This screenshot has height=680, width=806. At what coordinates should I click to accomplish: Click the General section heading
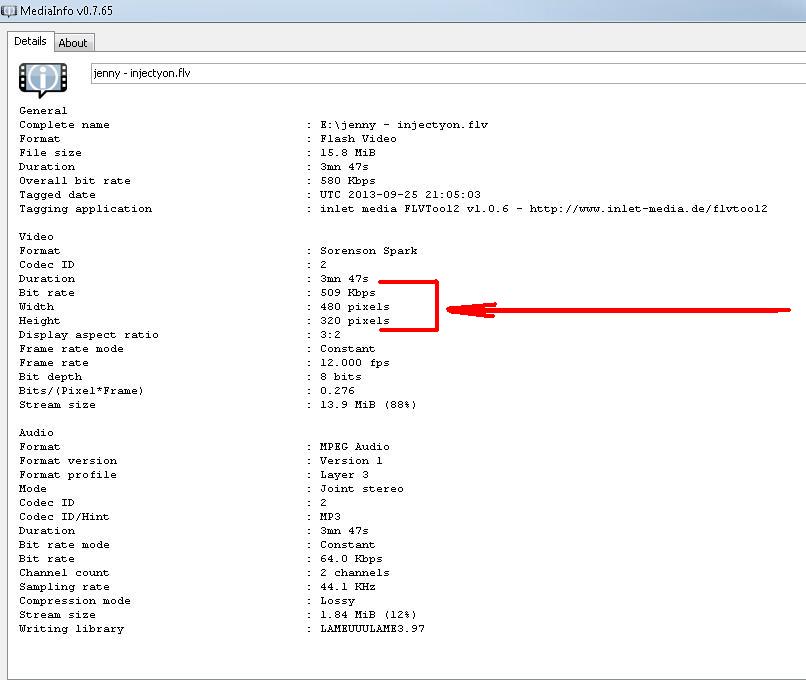43,111
